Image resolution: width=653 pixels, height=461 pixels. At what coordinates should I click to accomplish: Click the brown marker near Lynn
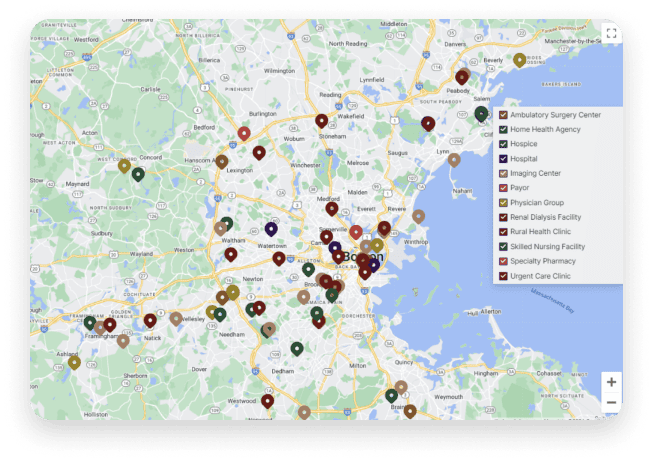(x=454, y=159)
